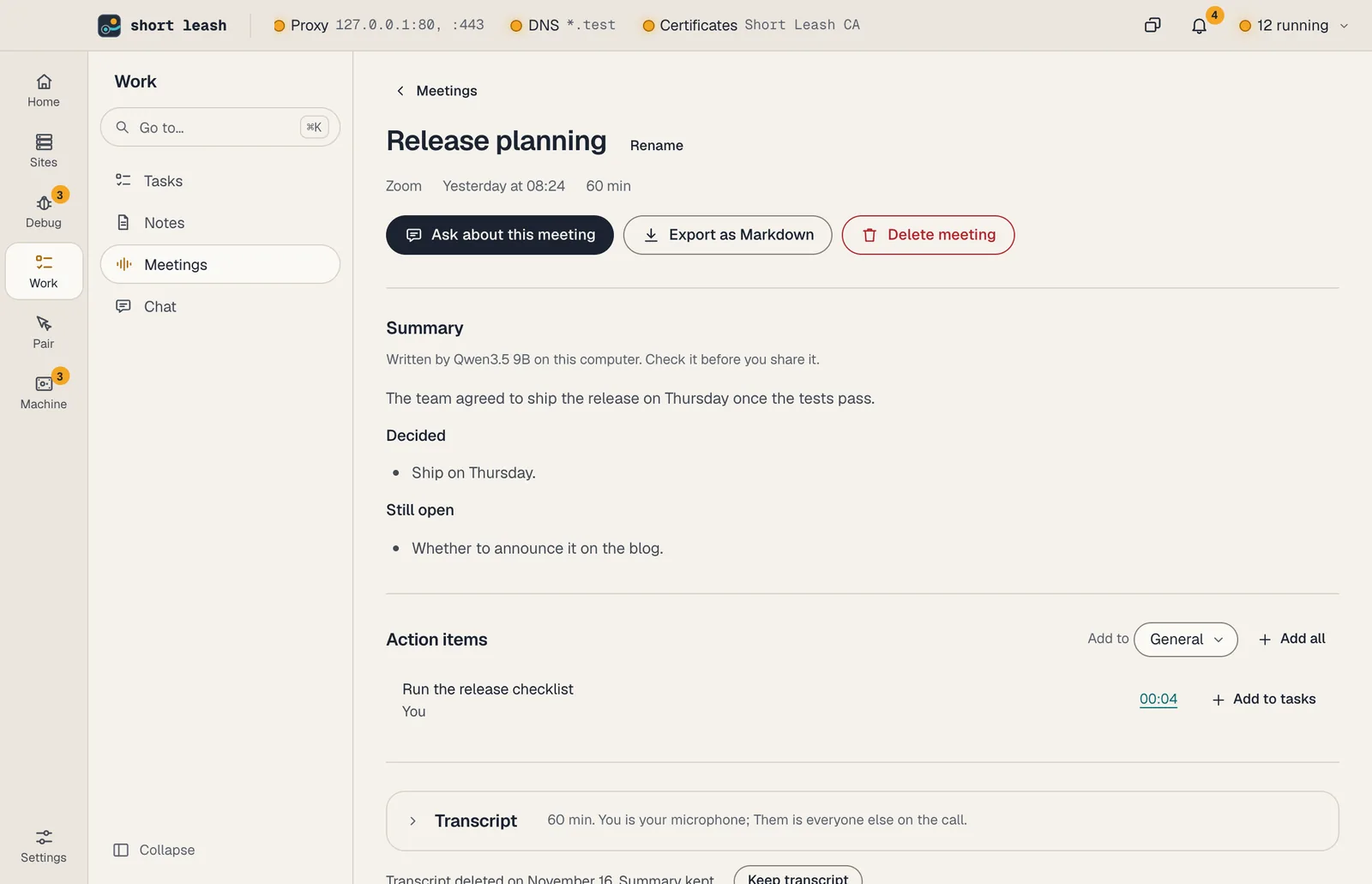Click 'Ship on Thursday.' bullet
Viewport: 1372px width, 884px height.
click(x=473, y=472)
